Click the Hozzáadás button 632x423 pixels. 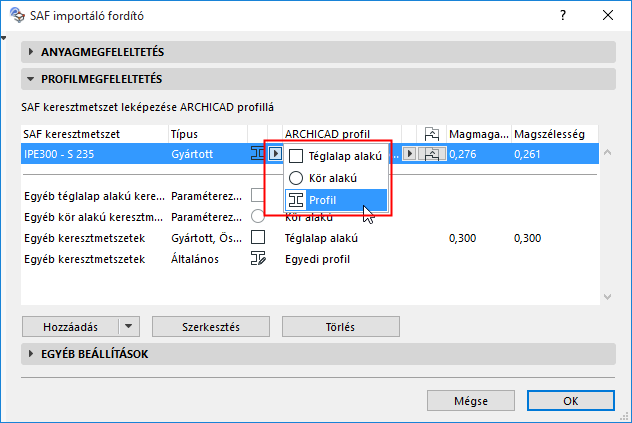coord(71,327)
